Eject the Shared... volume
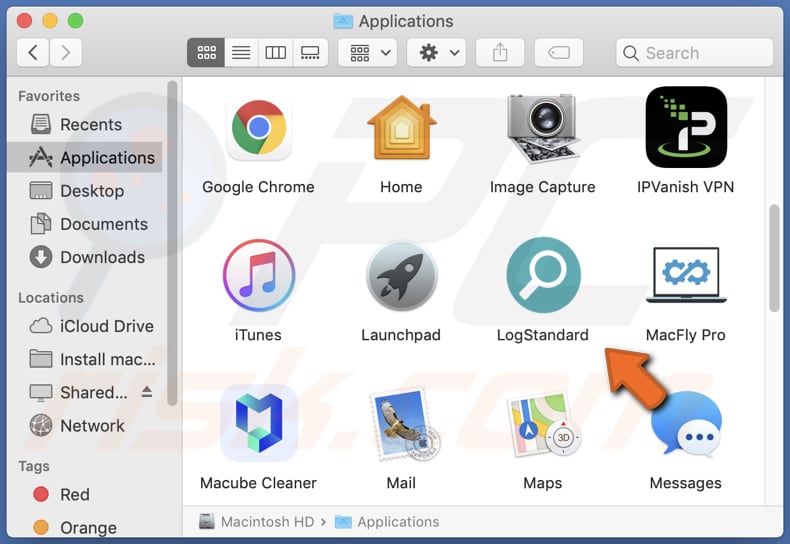Viewport: 790px width, 544px height. (147, 391)
